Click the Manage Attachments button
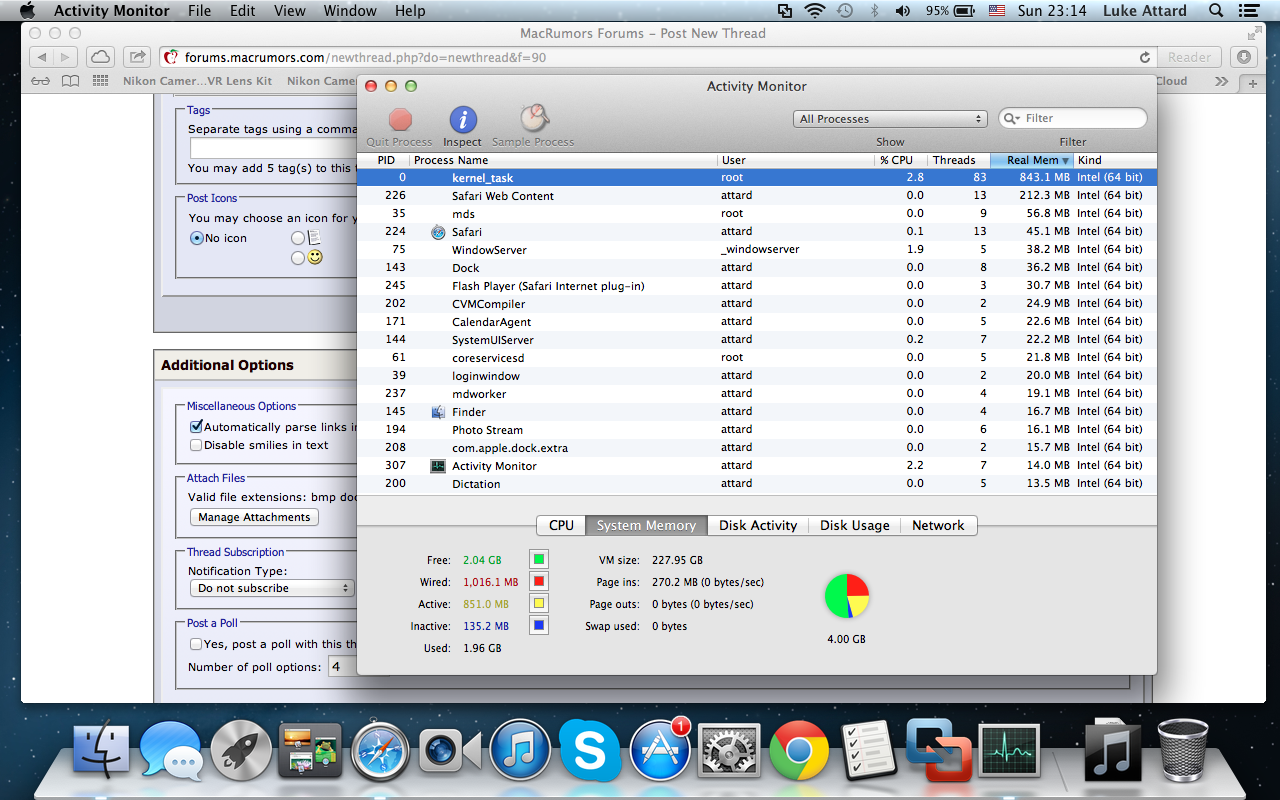 click(x=254, y=517)
